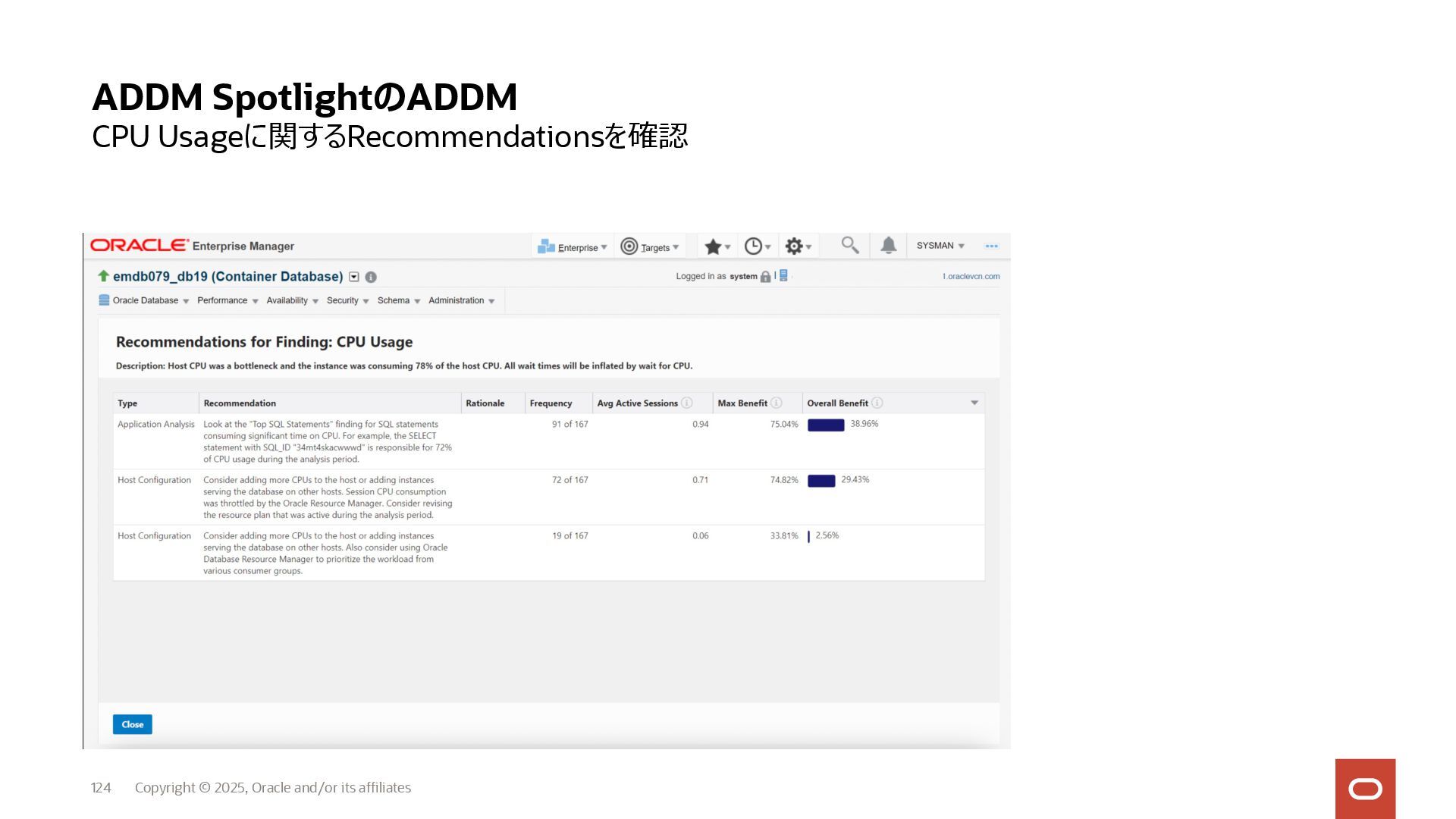The height and width of the screenshot is (819, 1456).
Task: Click the lock icon beside system
Action: click(x=766, y=277)
